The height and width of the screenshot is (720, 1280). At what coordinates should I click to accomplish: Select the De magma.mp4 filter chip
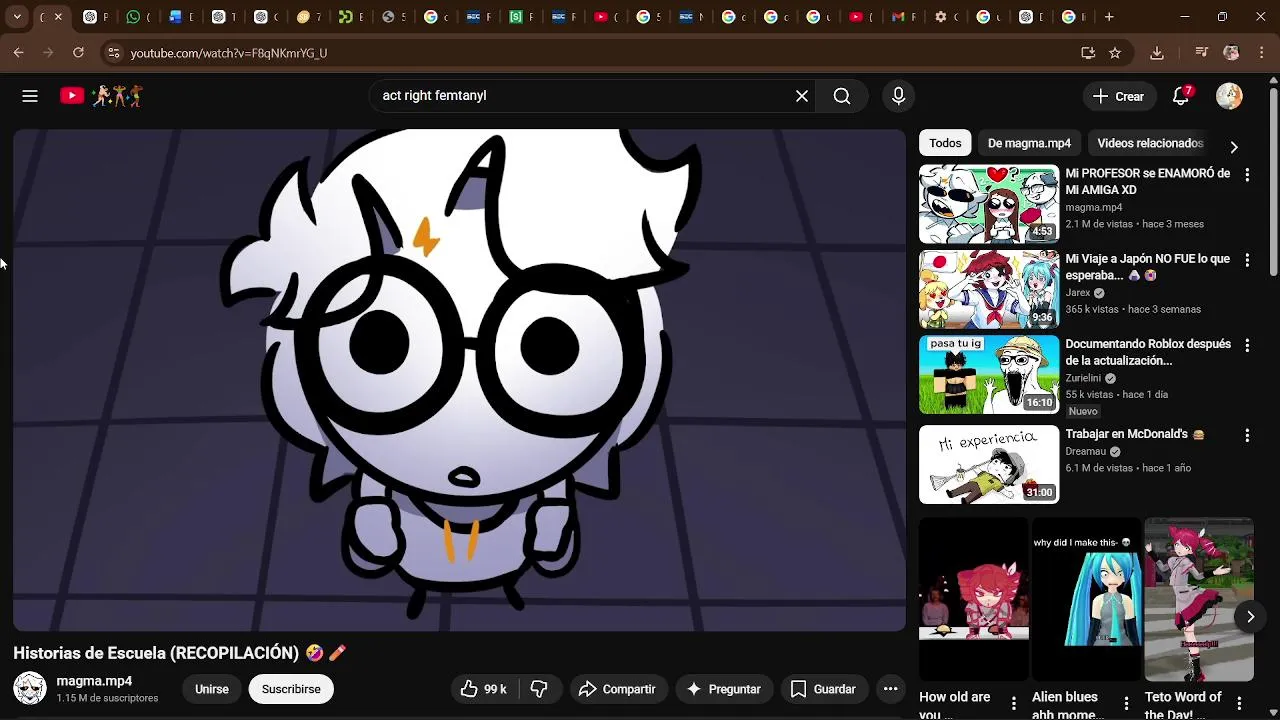[x=1029, y=143]
